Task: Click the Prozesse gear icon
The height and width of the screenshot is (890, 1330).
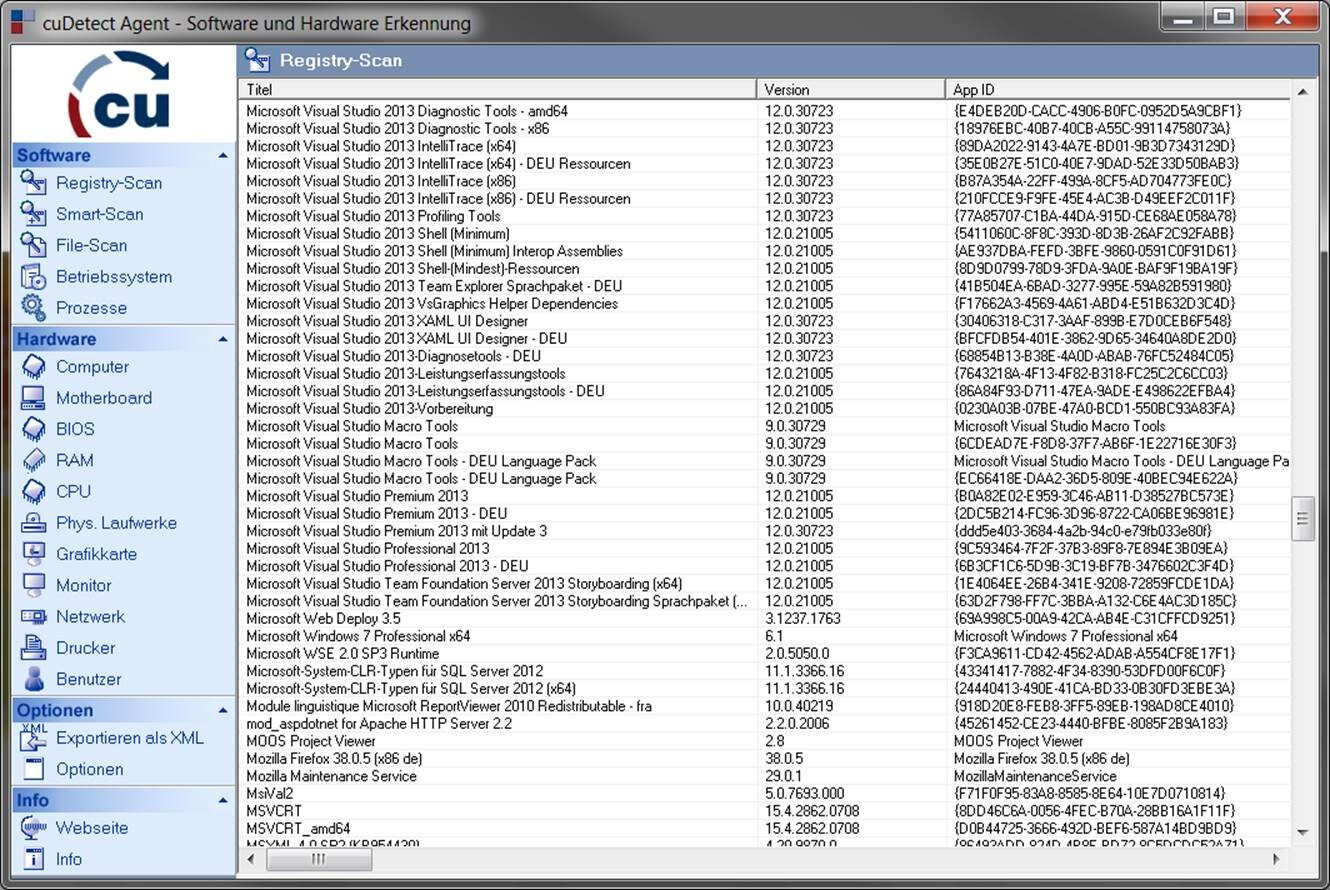Action: [x=34, y=308]
